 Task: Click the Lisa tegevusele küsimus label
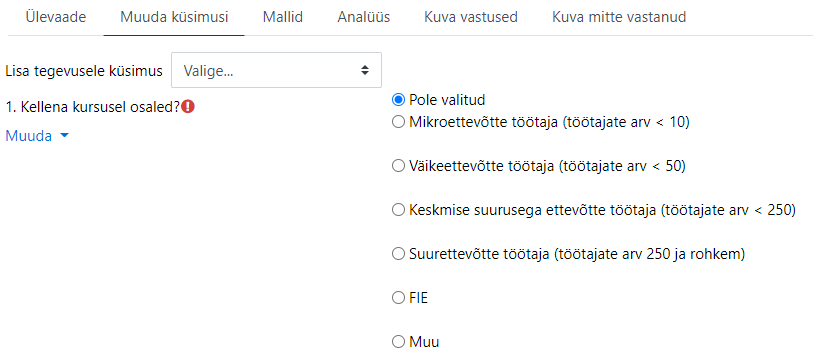coord(84,71)
